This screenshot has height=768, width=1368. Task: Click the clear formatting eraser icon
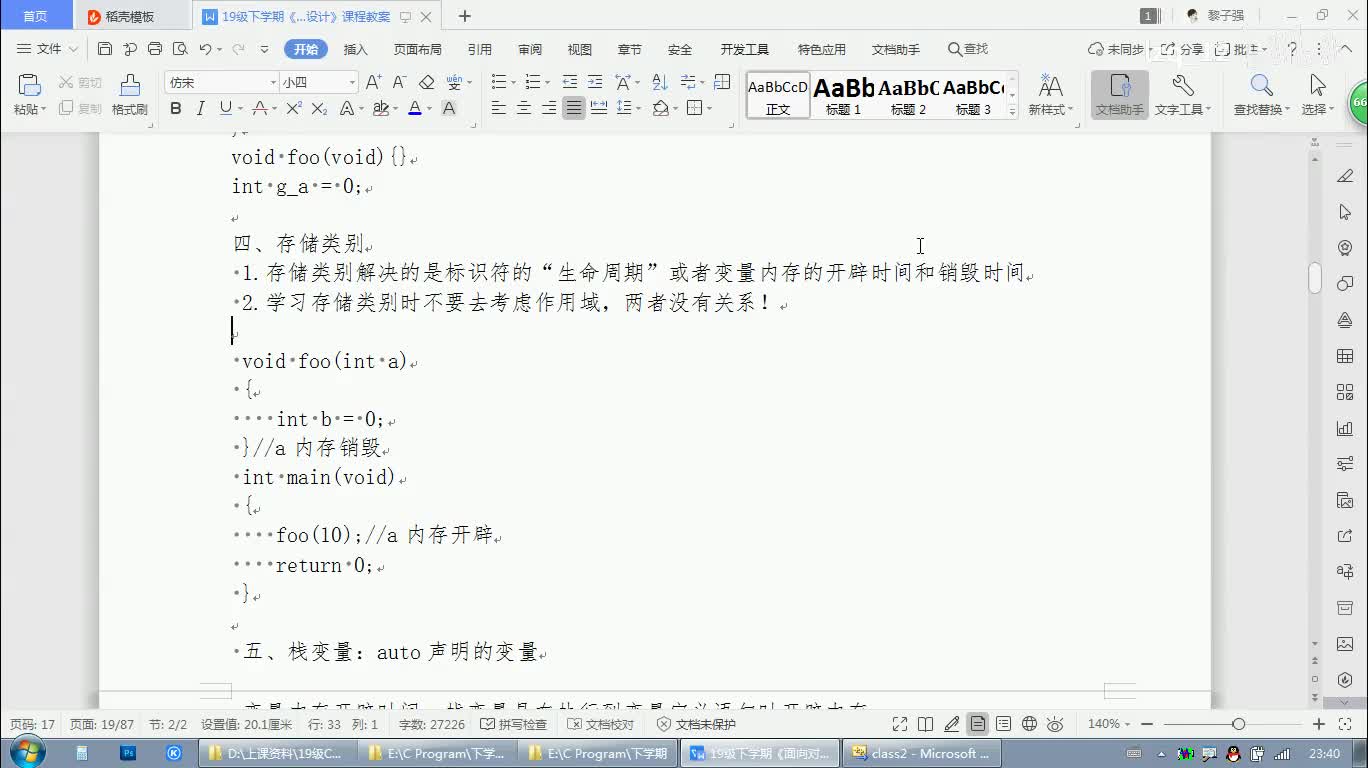[427, 83]
